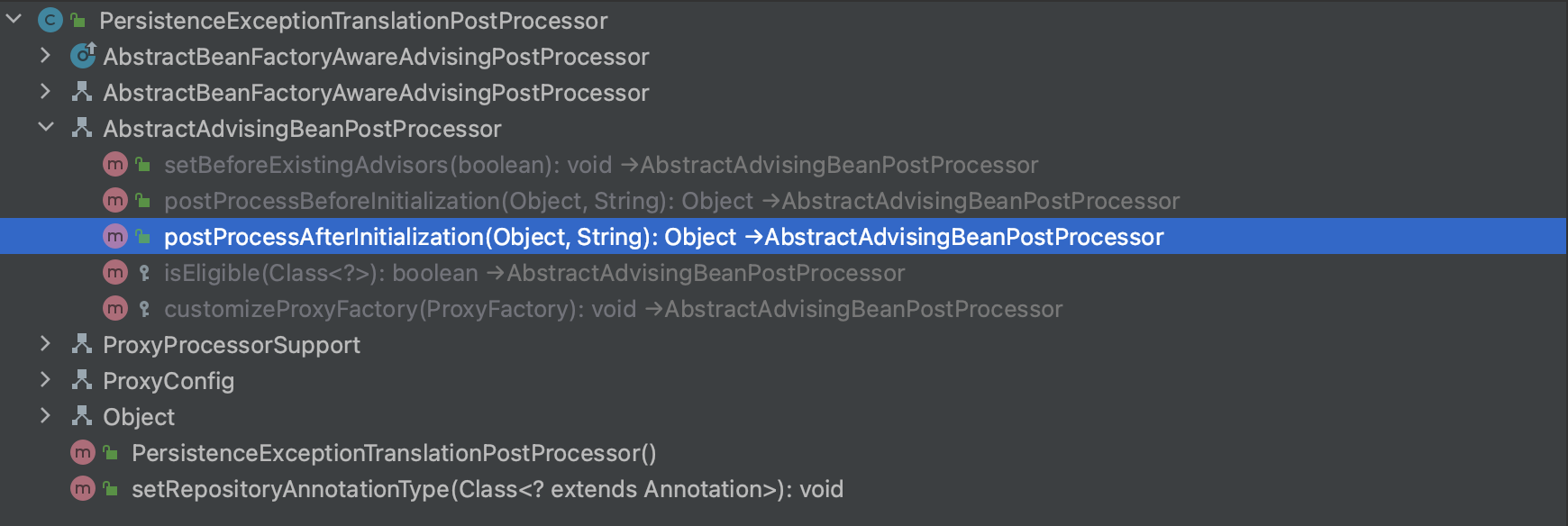Click the inherited-class icon beside ProxyConfig
Screen dimensions: 1568x526
tap(82, 380)
